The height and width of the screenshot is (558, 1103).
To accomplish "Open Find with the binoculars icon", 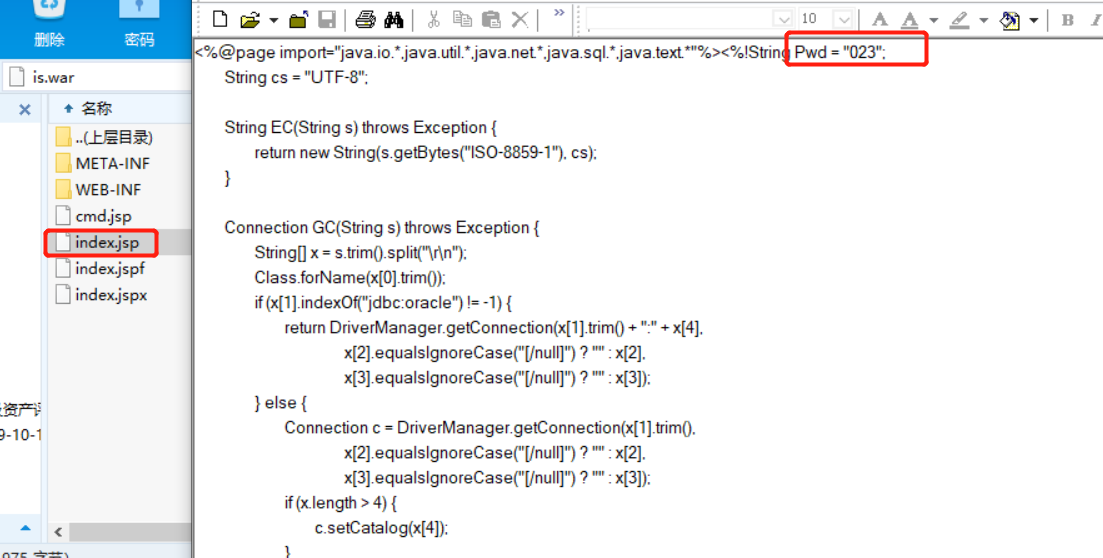I will coord(393,20).
